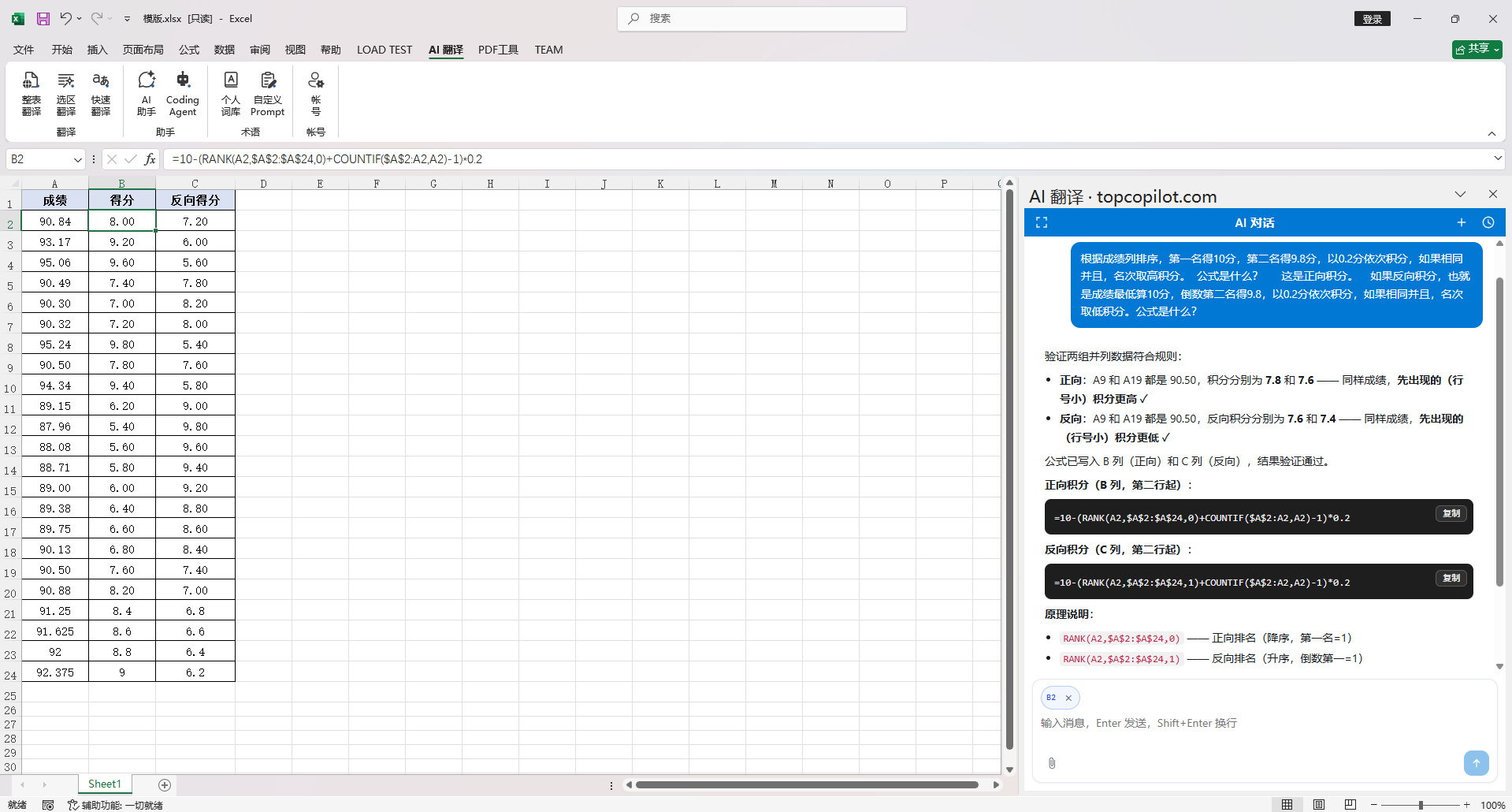Copy the 正向积分 formula with 复制

coord(1451,513)
